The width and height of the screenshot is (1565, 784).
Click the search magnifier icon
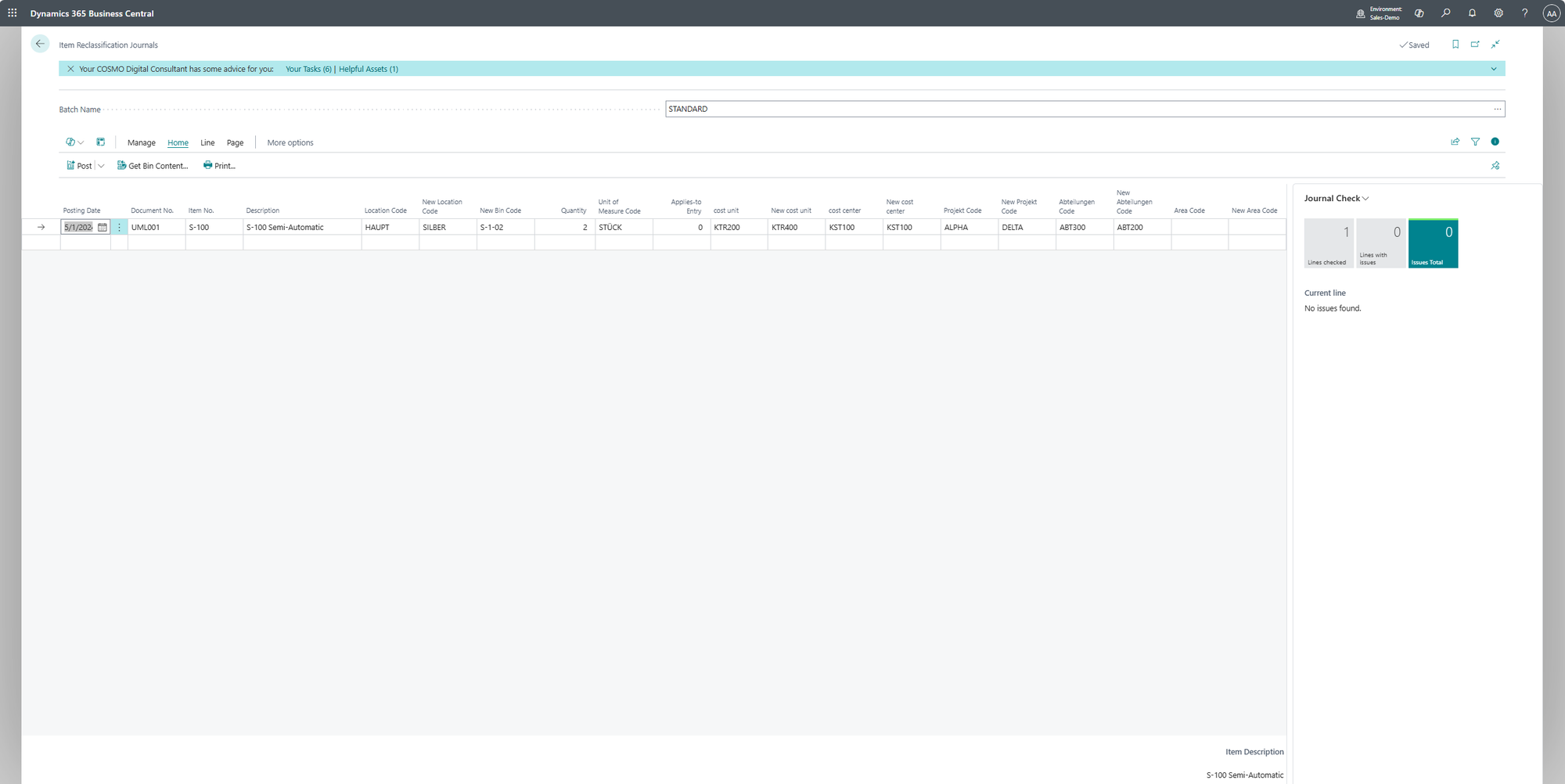(1445, 13)
